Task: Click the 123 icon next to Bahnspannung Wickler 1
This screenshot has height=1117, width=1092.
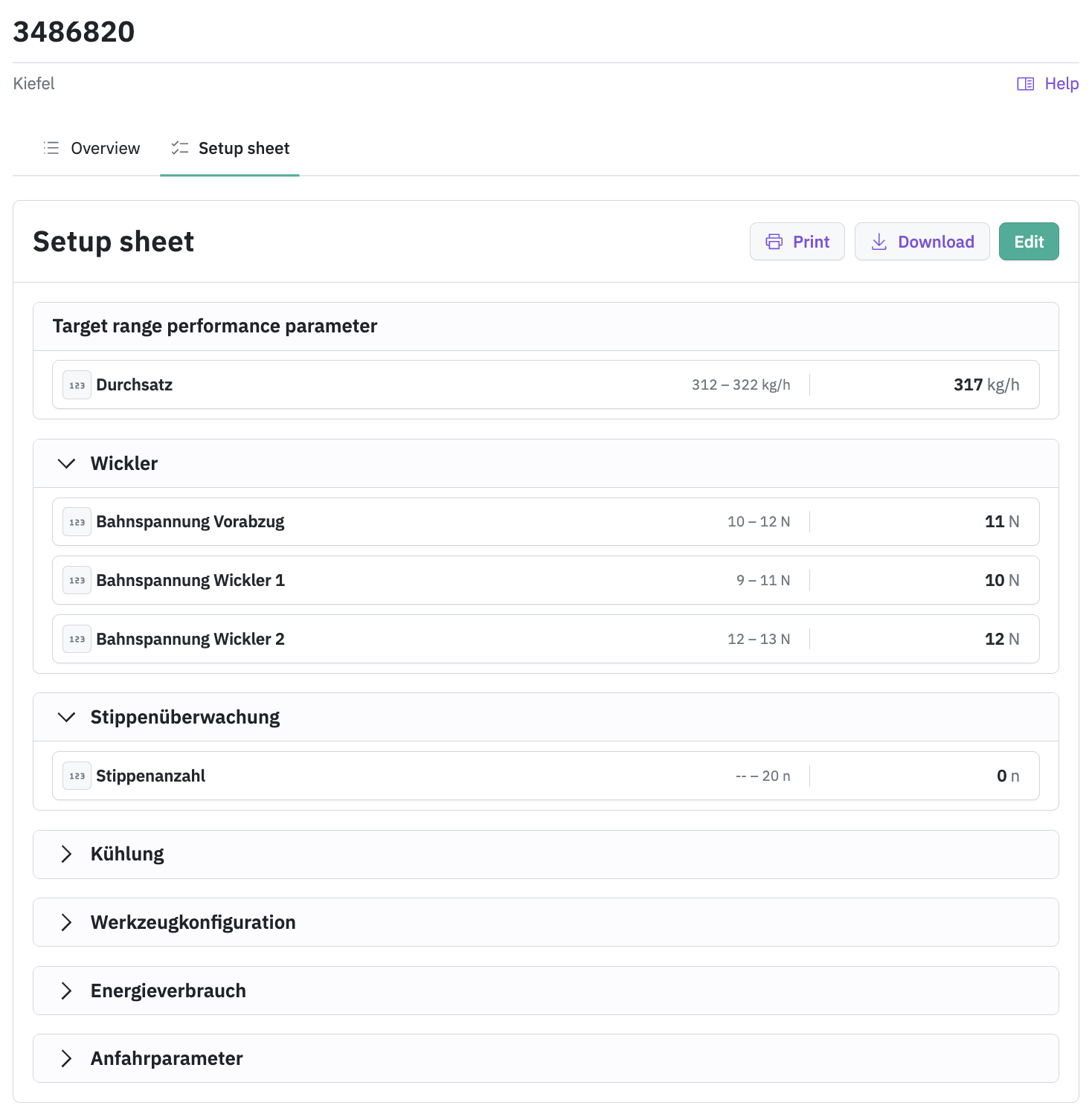Action: pyautogui.click(x=77, y=580)
